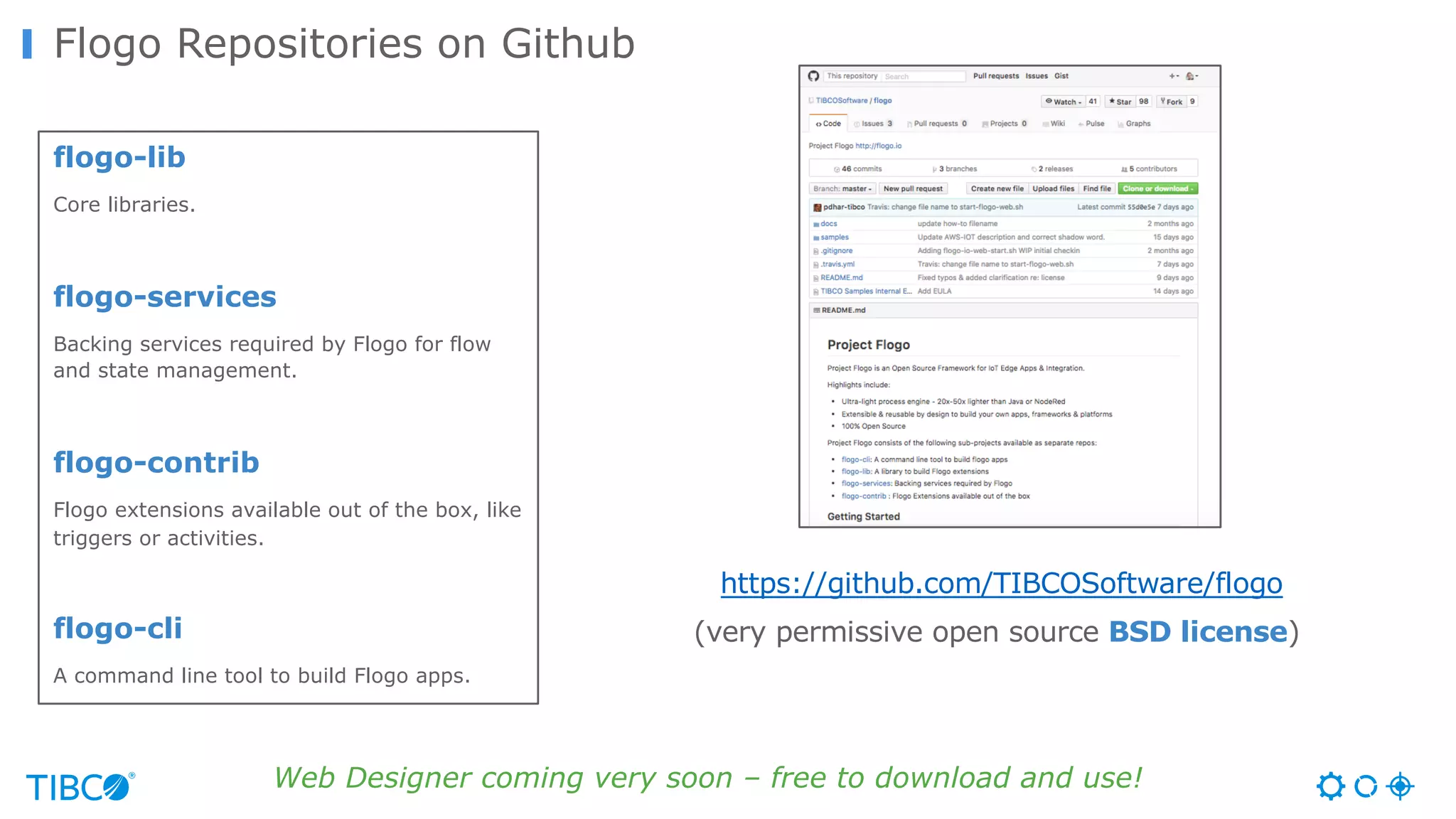Screen dimensions: 1456x819
Task: Star the repository
Action: (x=1120, y=102)
